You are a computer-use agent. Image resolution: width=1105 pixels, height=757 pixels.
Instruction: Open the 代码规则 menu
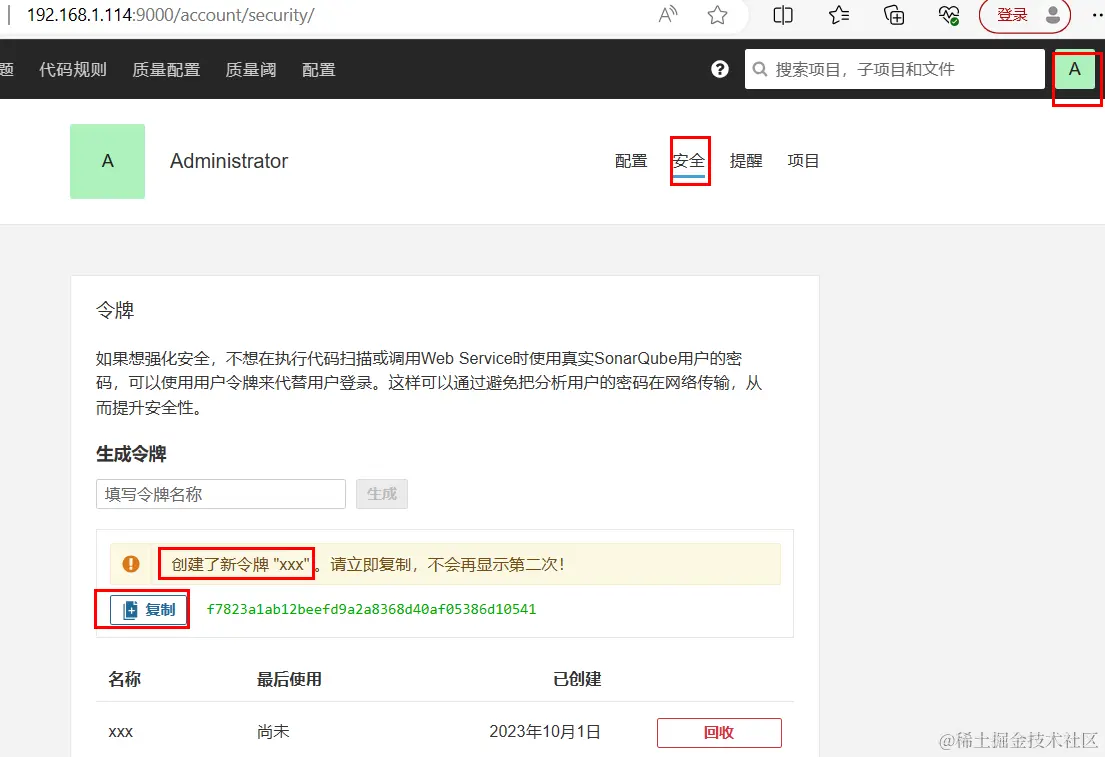pyautogui.click(x=73, y=70)
